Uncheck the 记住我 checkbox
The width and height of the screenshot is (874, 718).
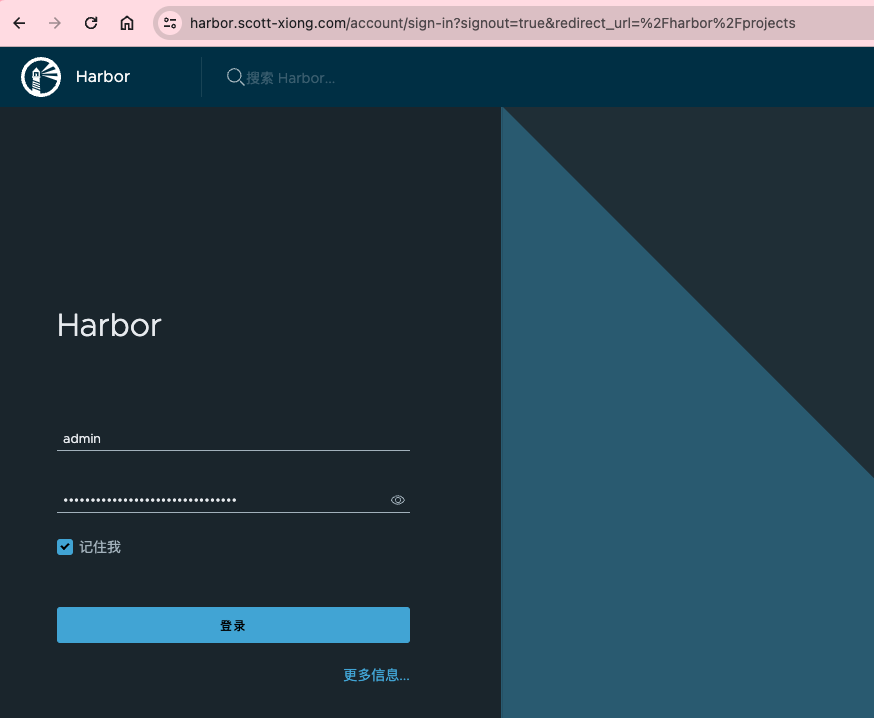click(x=65, y=547)
